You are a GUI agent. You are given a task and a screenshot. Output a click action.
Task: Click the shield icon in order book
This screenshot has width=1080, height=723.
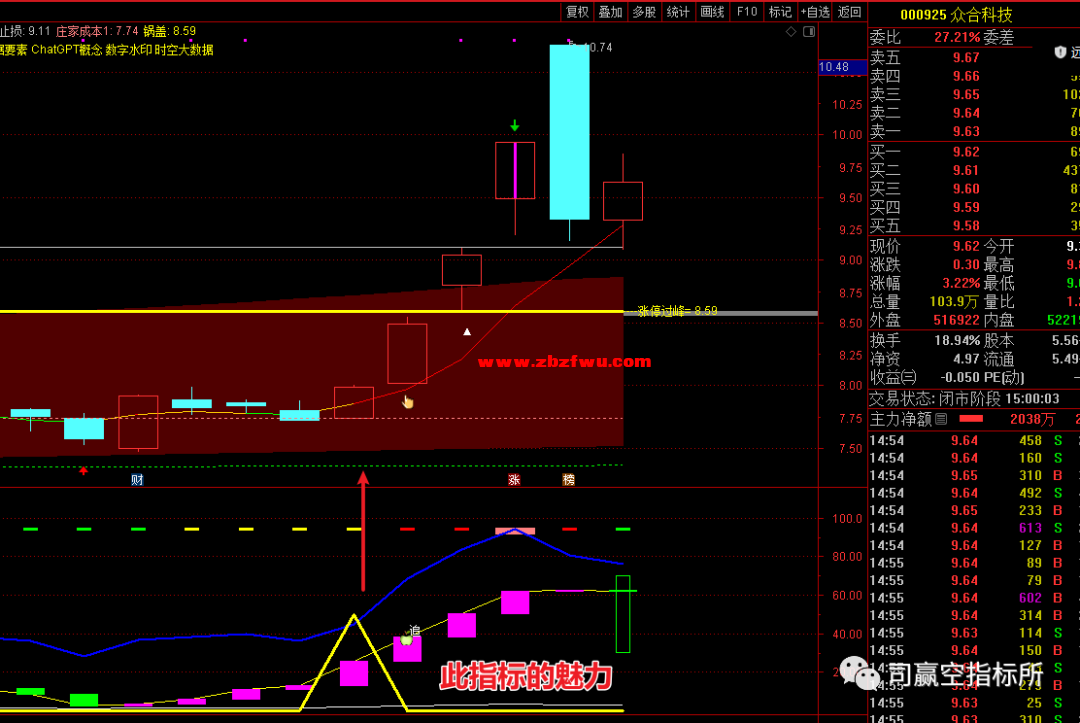tap(1060, 52)
